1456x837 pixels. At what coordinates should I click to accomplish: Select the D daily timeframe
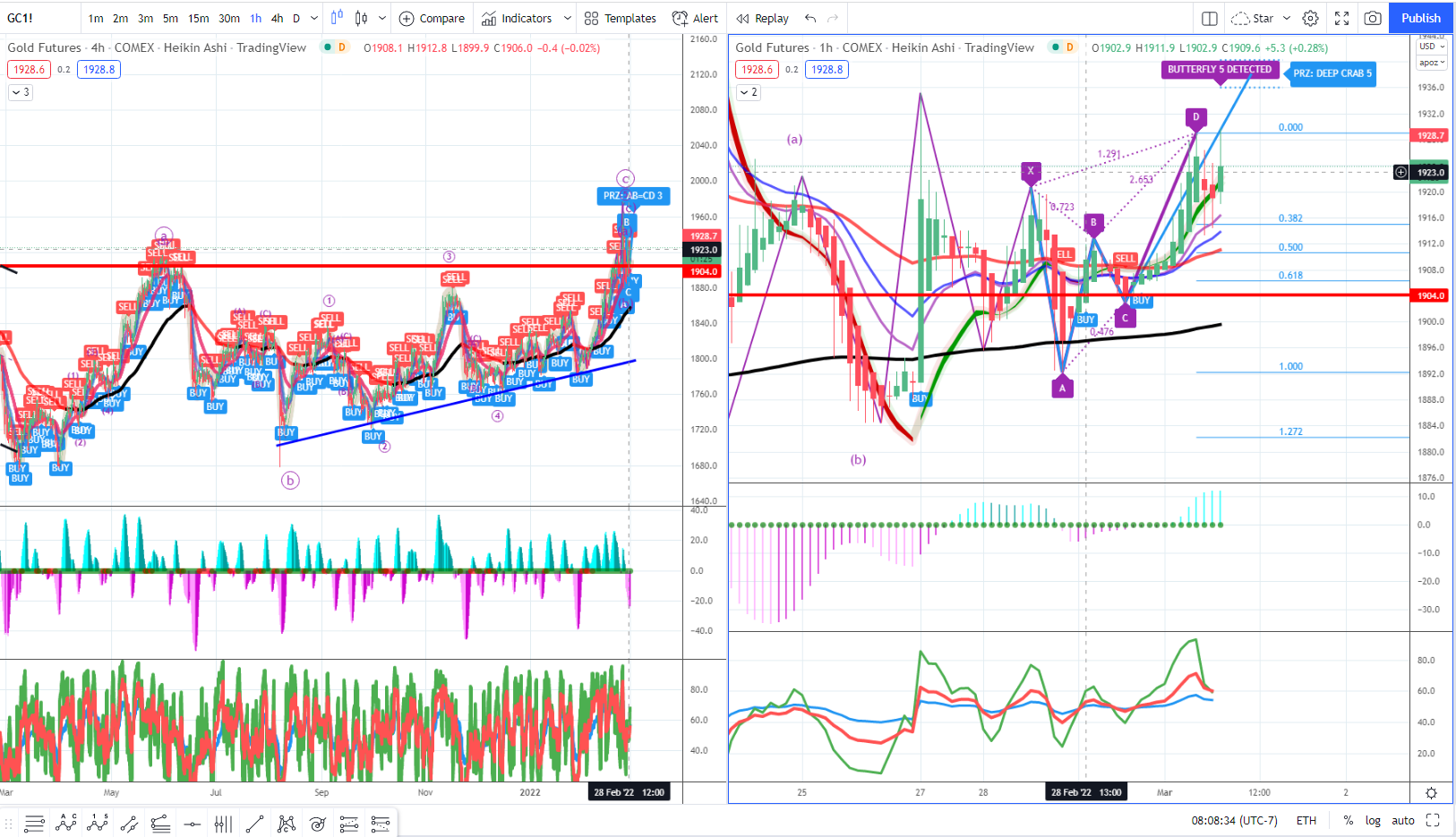tap(296, 18)
